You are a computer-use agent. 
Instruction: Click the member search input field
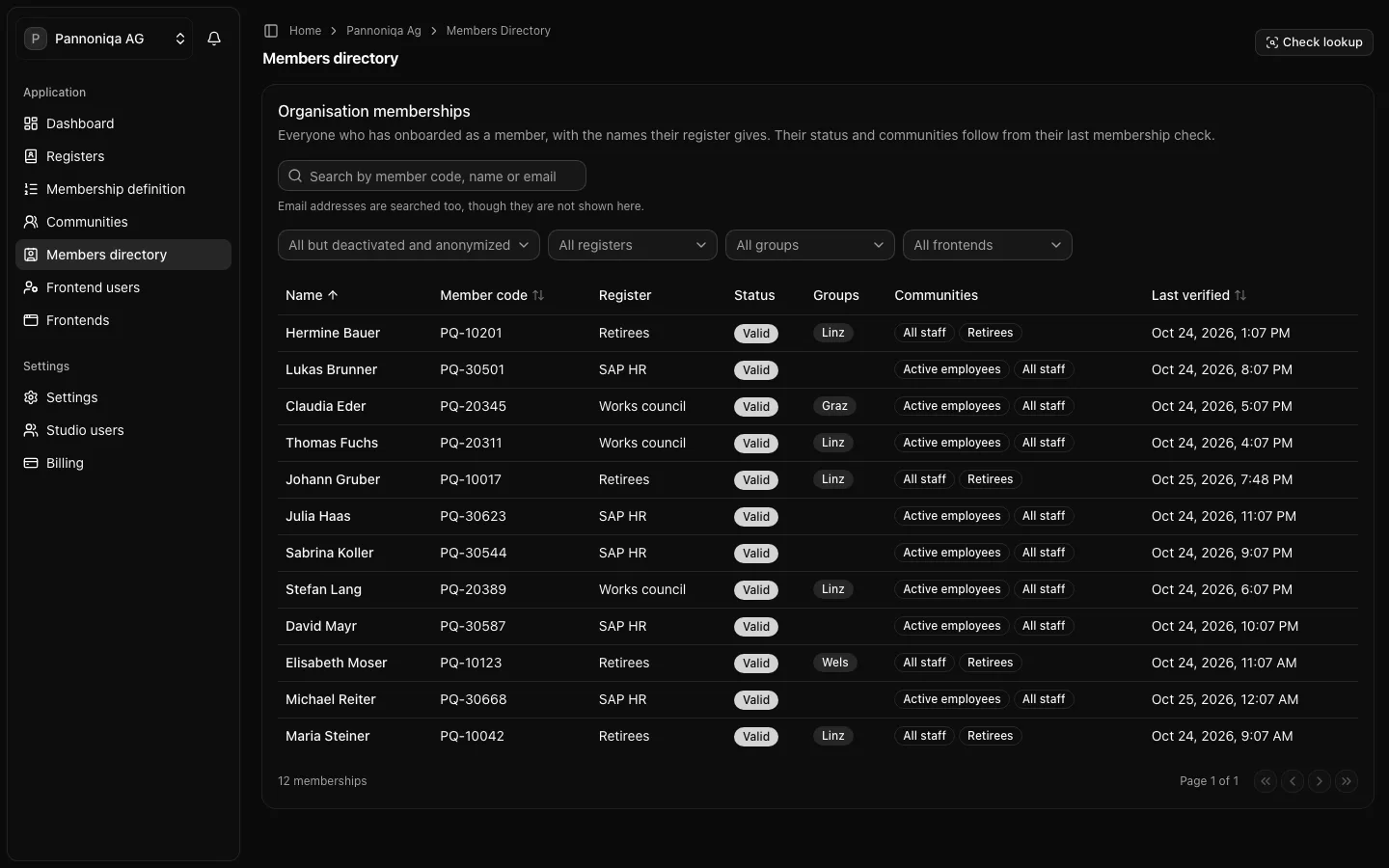point(432,176)
